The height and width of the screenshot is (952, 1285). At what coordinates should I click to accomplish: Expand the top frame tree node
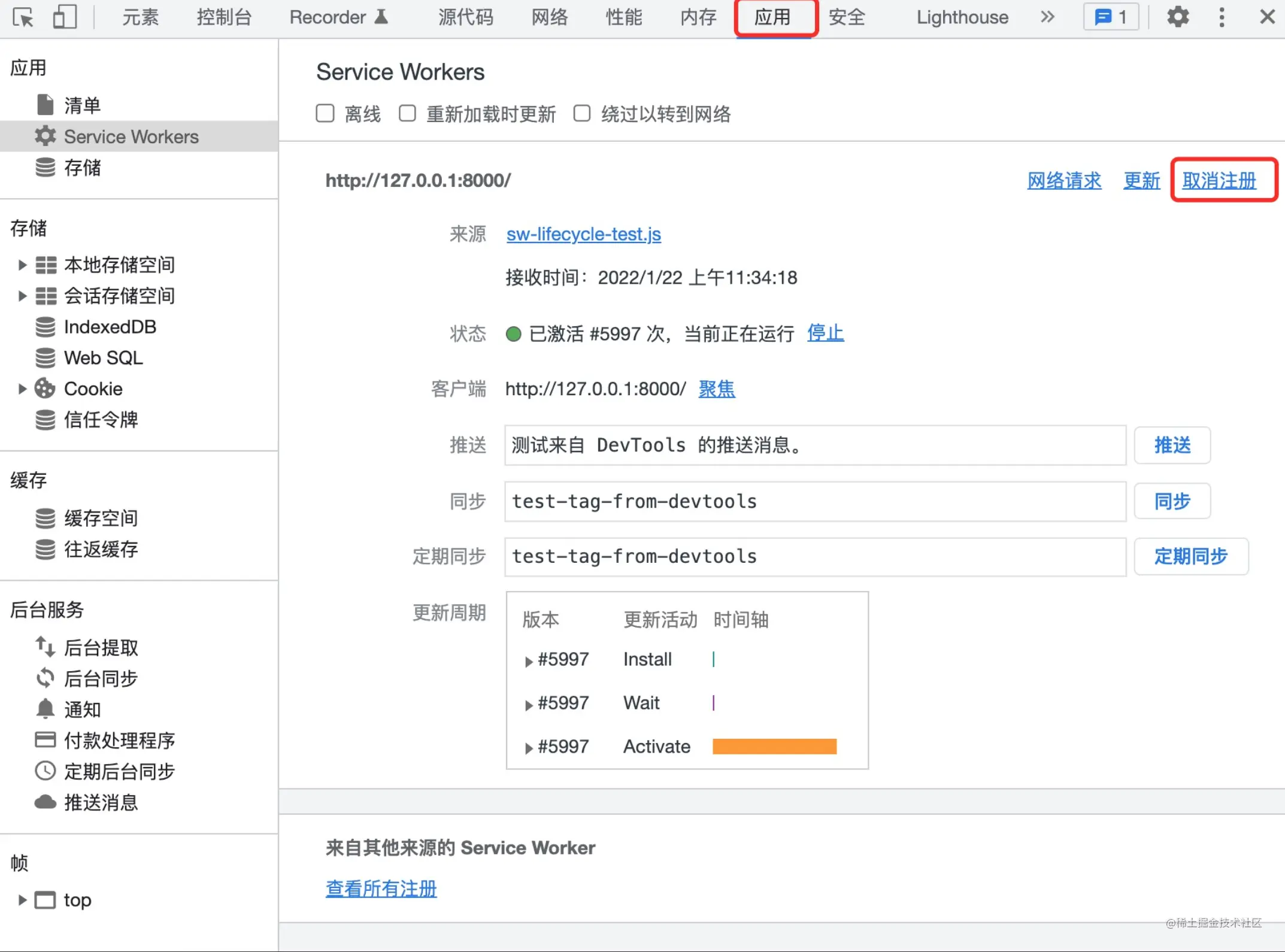point(22,900)
